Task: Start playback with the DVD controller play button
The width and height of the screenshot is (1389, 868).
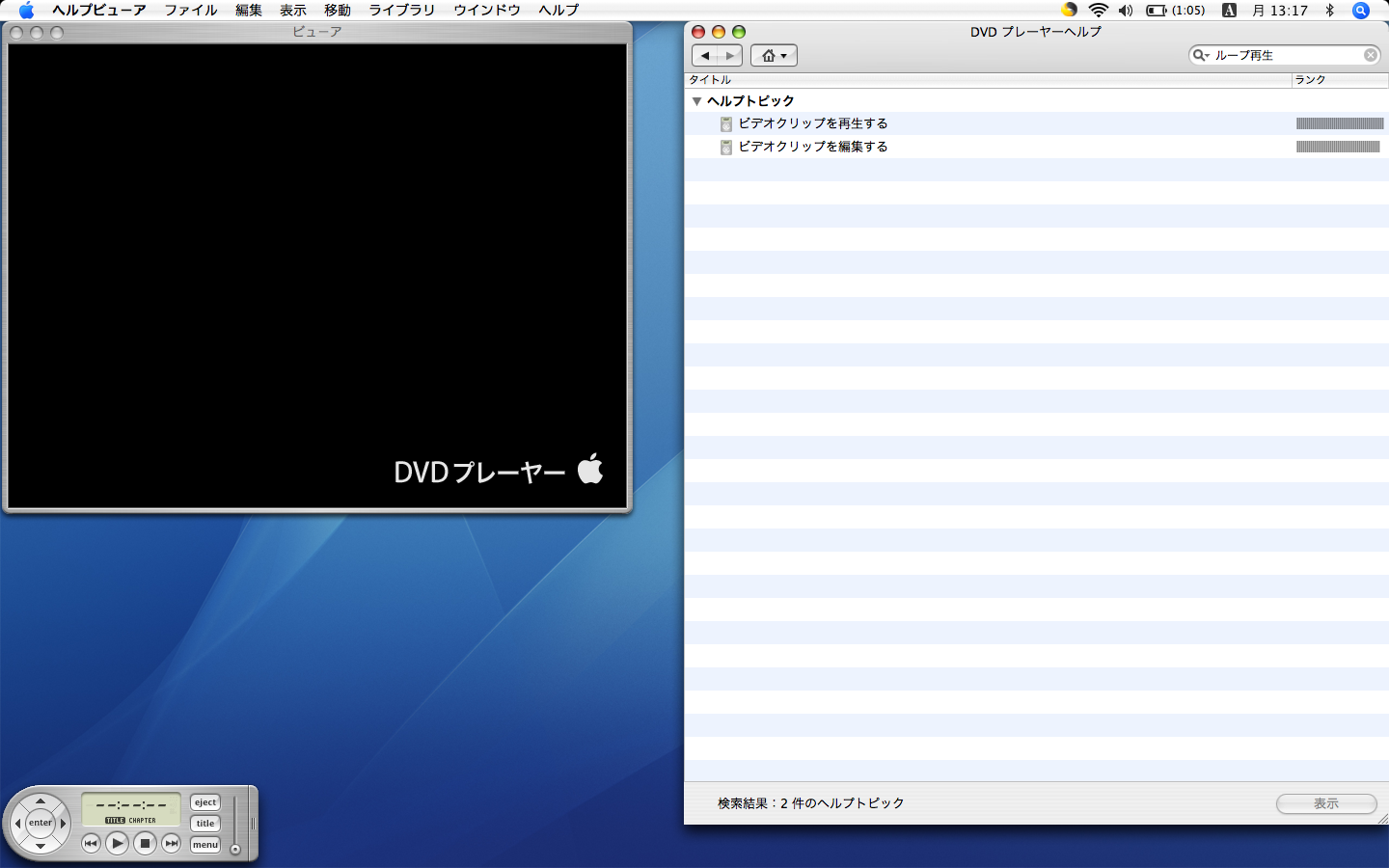Action: click(118, 843)
